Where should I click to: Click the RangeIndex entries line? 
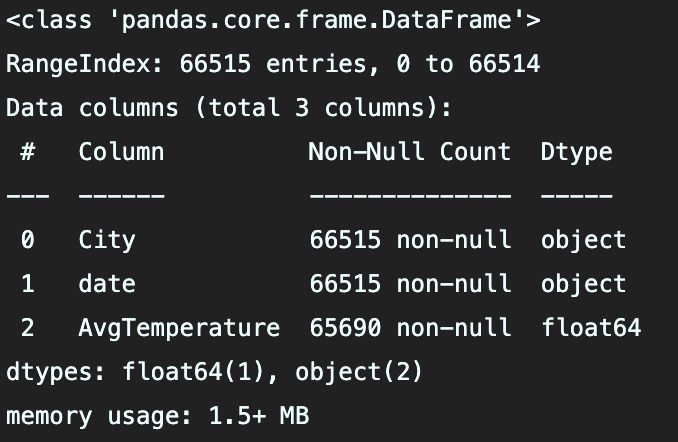[x=273, y=64]
